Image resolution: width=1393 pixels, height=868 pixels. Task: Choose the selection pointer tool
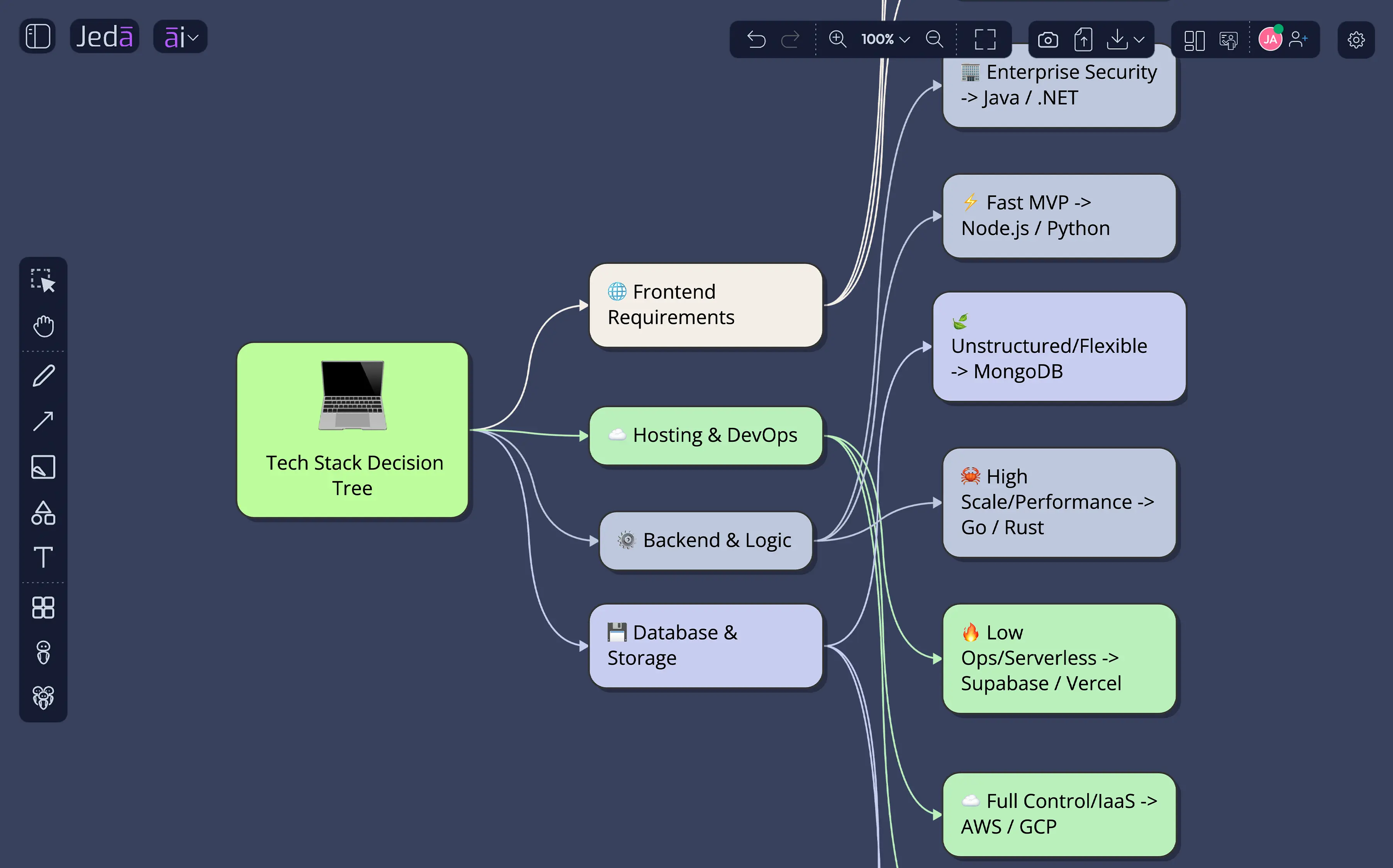[43, 281]
